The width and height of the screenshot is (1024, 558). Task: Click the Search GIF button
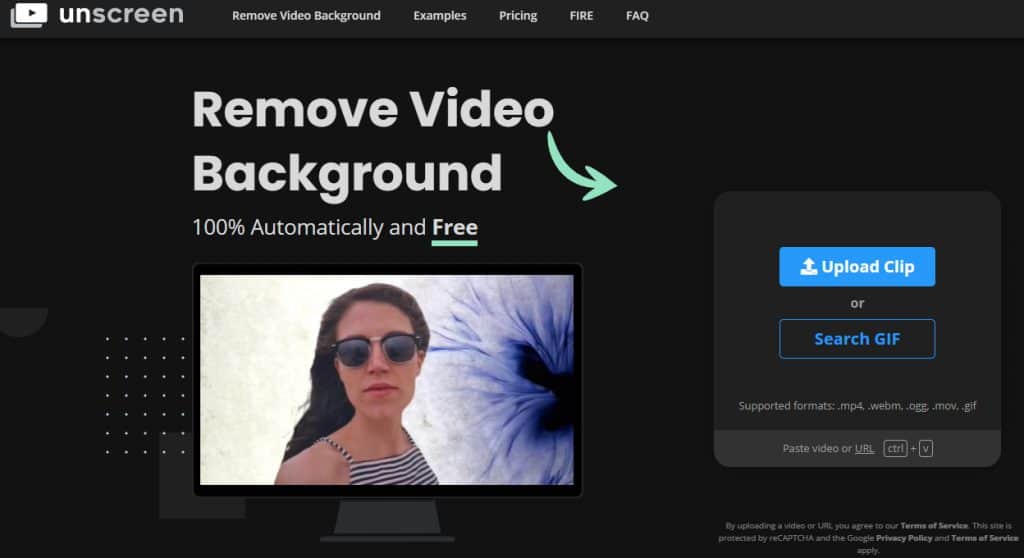[857, 339]
